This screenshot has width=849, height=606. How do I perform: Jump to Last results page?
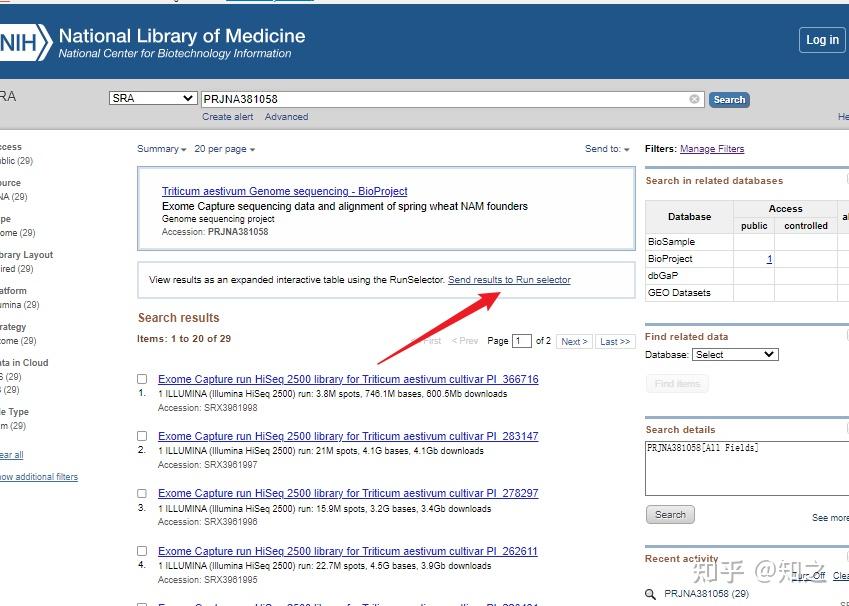615,342
